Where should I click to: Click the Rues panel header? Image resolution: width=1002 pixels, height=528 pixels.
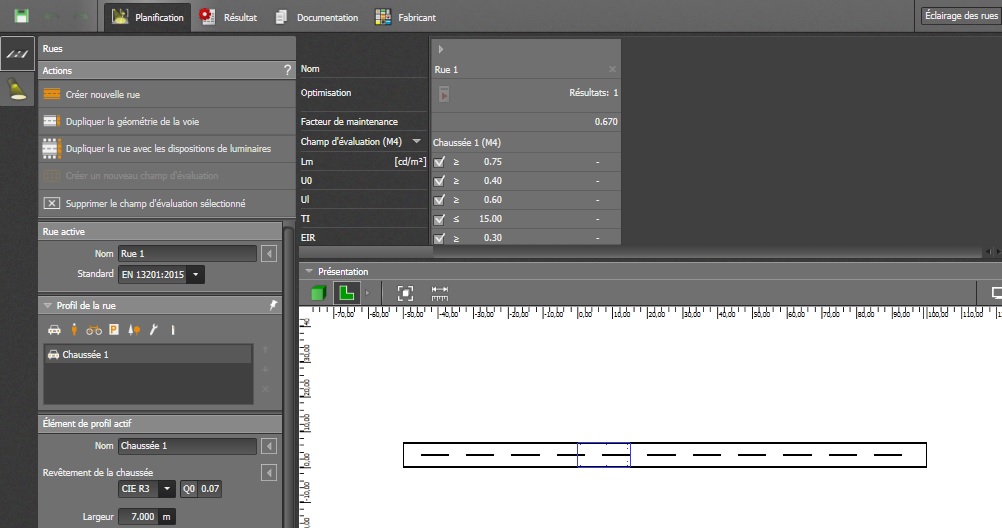[x=167, y=49]
